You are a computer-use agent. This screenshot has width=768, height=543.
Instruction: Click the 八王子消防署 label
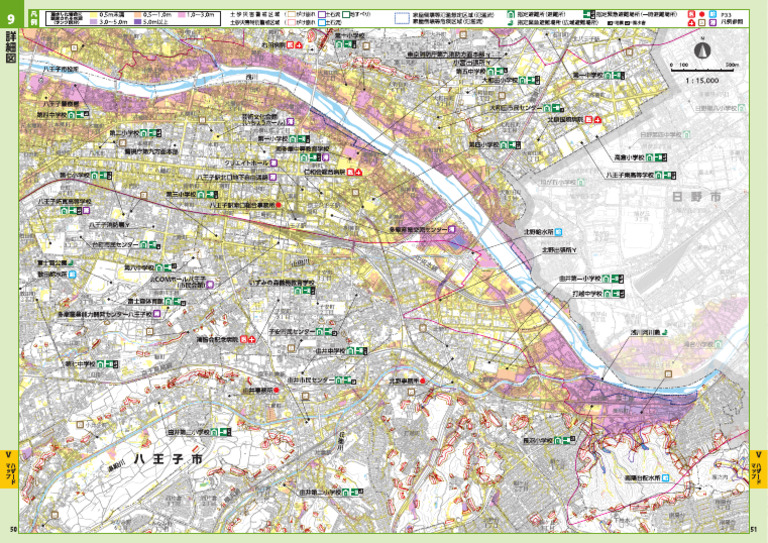[x=105, y=226]
